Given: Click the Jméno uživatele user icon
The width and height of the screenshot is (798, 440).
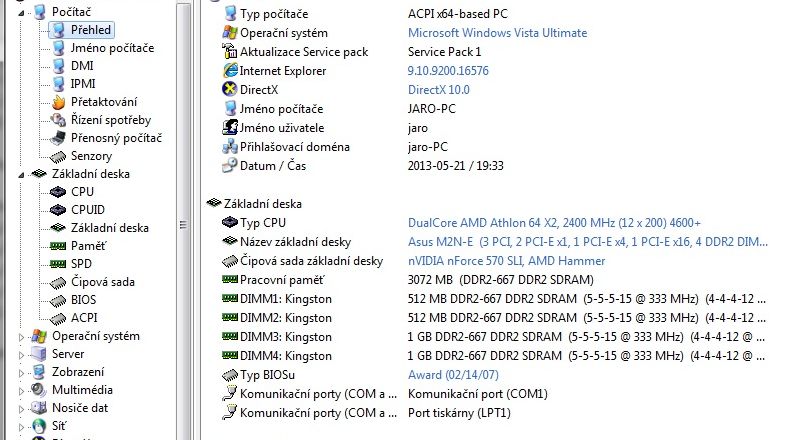Looking at the screenshot, I should tap(230, 128).
